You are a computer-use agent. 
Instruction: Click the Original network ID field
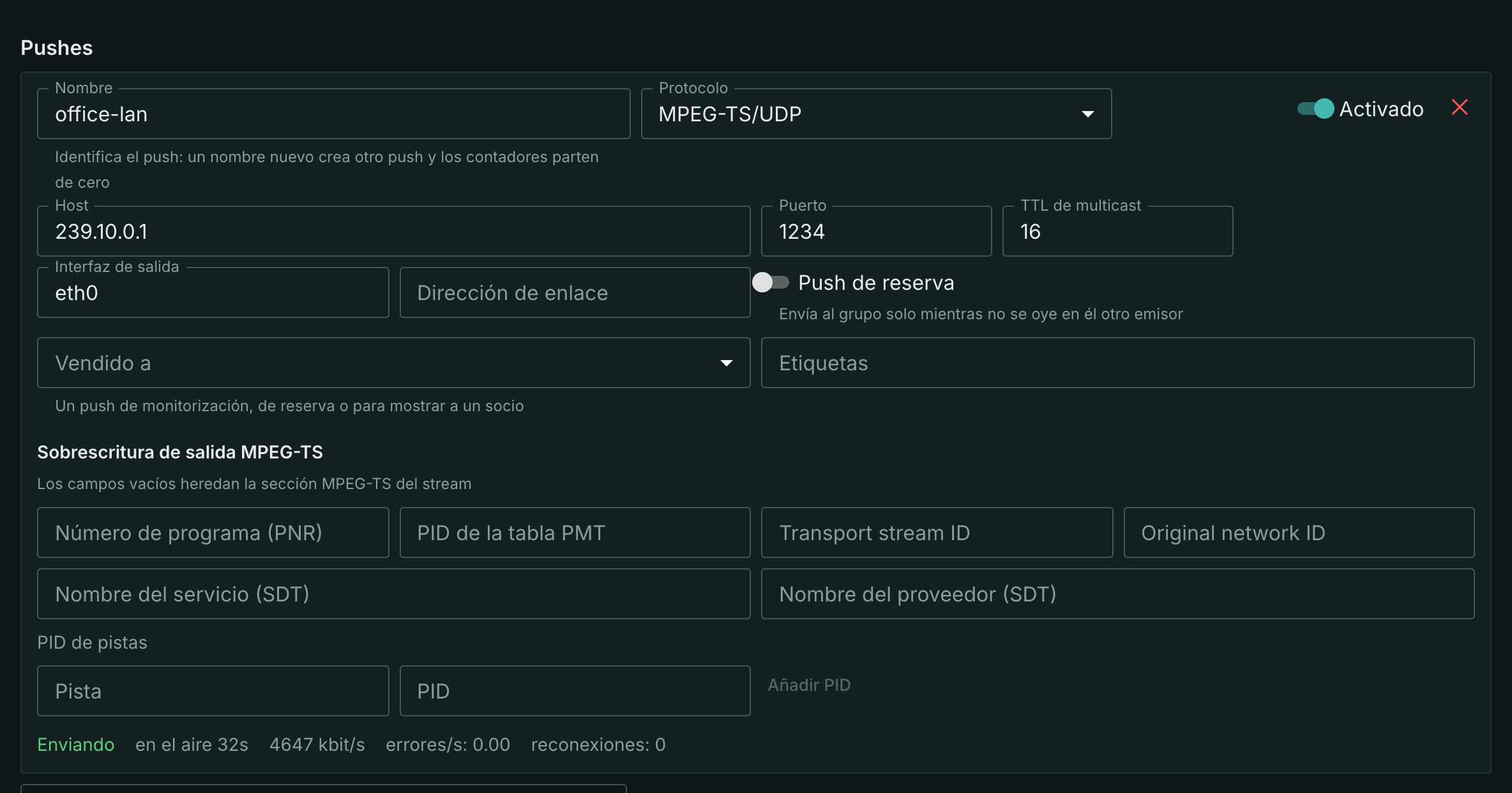1299,532
